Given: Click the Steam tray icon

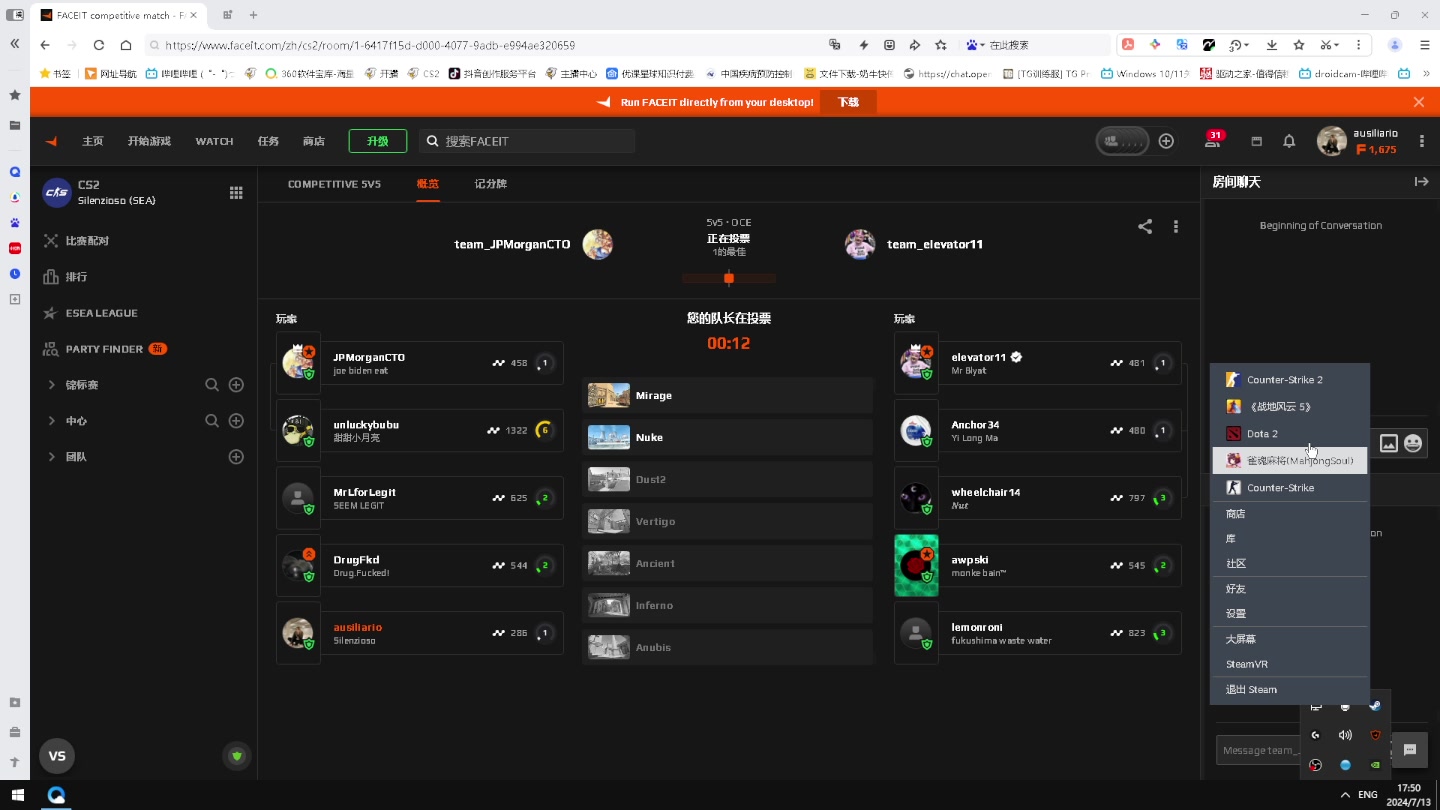Looking at the screenshot, I should pyautogui.click(x=1375, y=706).
